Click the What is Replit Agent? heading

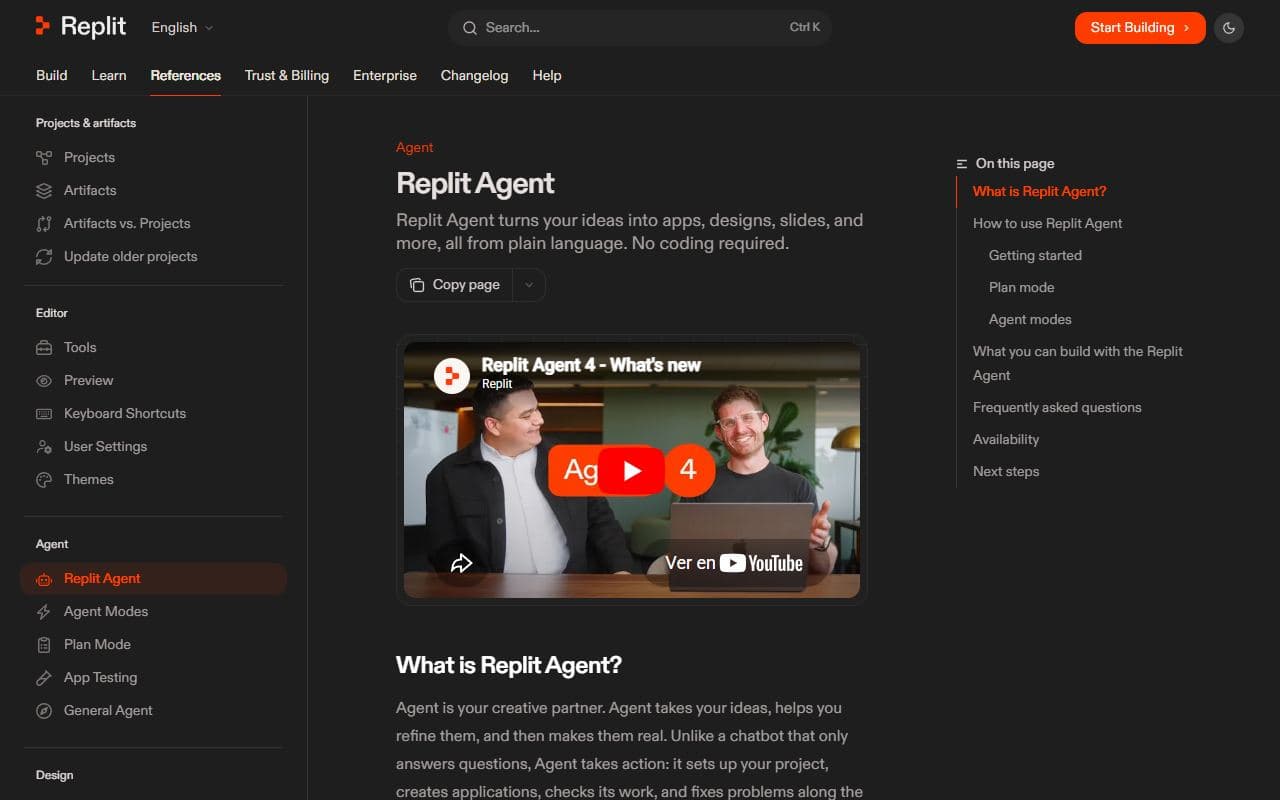pyautogui.click(x=509, y=665)
